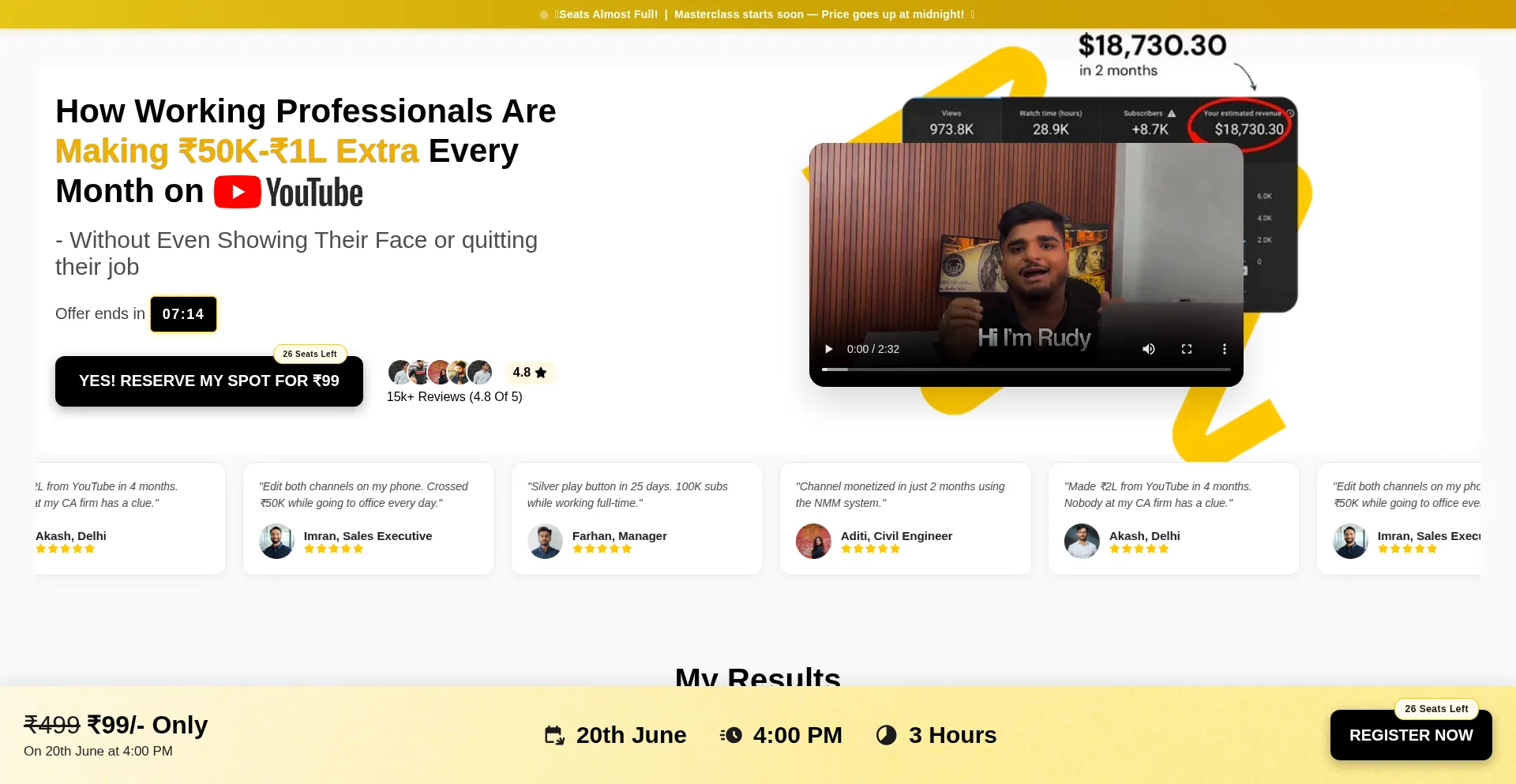The image size is (1516, 784).
Task: Mute the video using the speaker icon
Action: tap(1149, 349)
